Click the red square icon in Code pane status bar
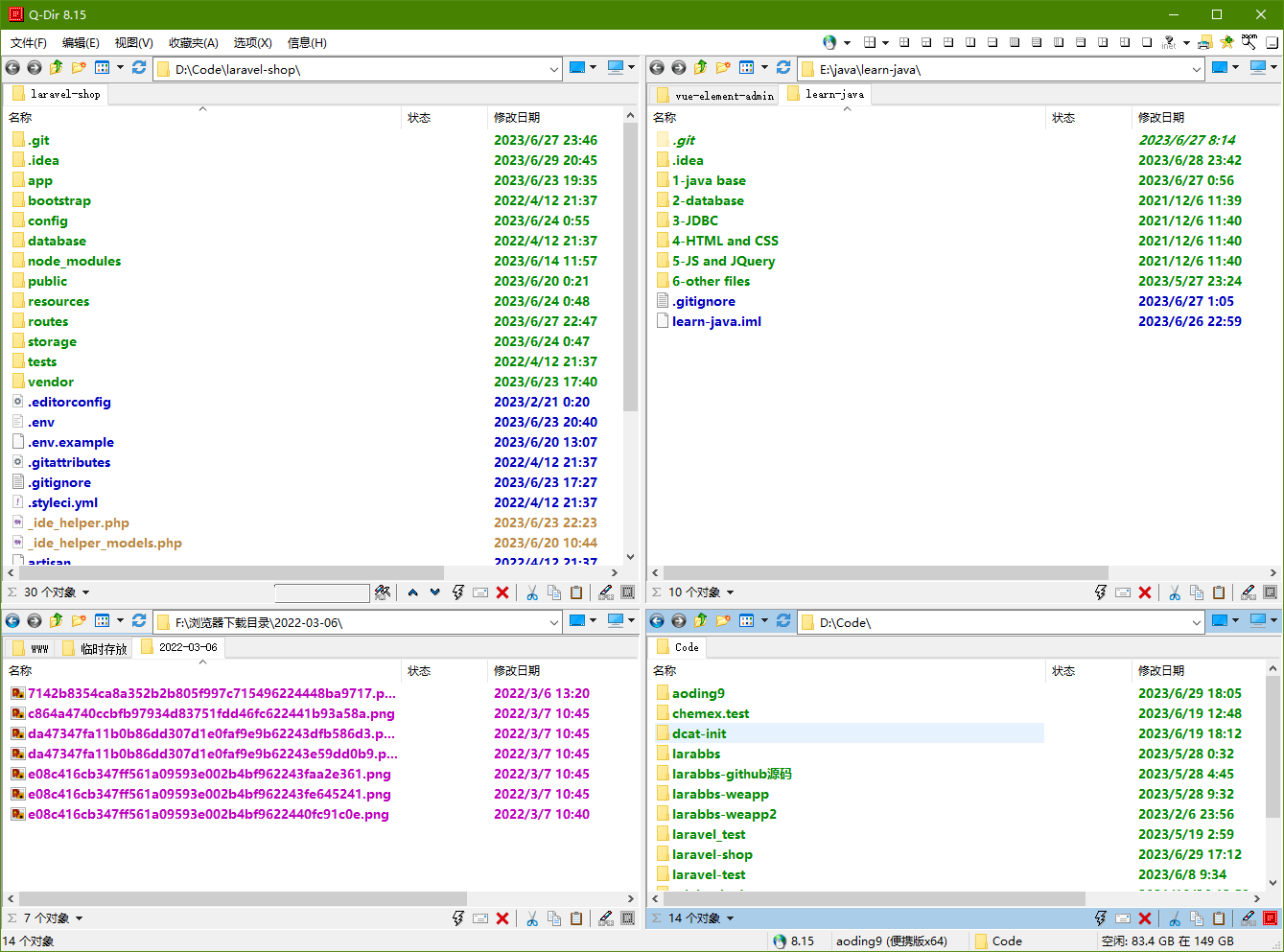Screen dimensions: 1284x952 1271,918
